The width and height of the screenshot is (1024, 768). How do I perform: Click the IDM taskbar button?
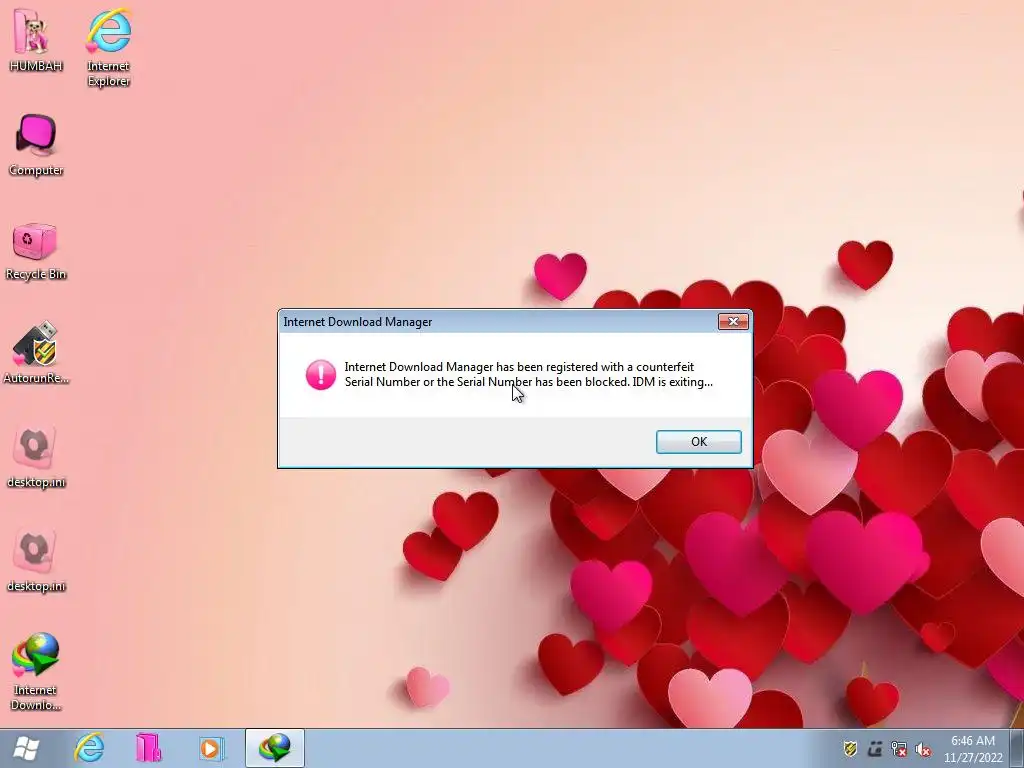click(274, 748)
